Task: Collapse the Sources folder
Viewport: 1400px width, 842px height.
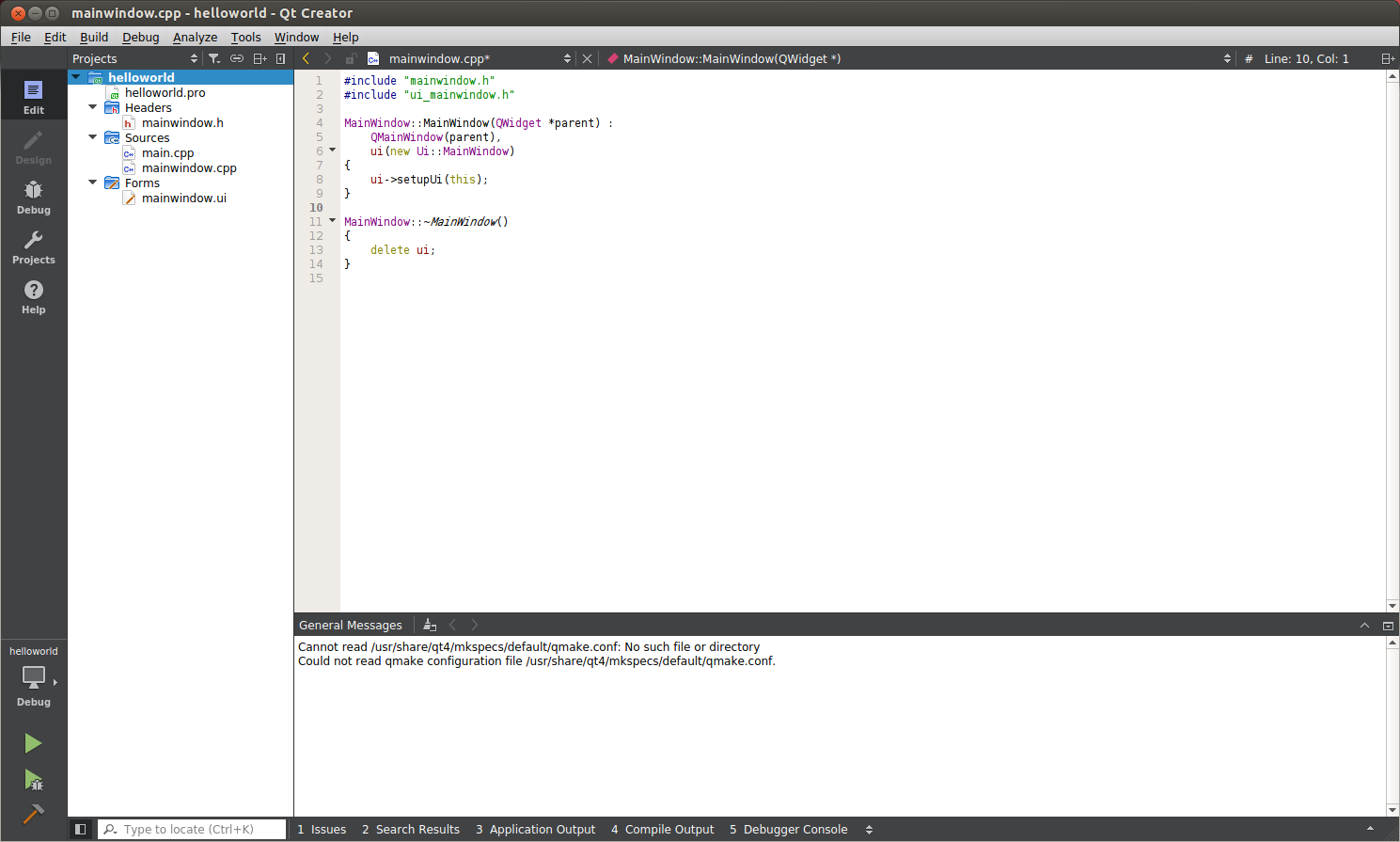Action: point(93,137)
